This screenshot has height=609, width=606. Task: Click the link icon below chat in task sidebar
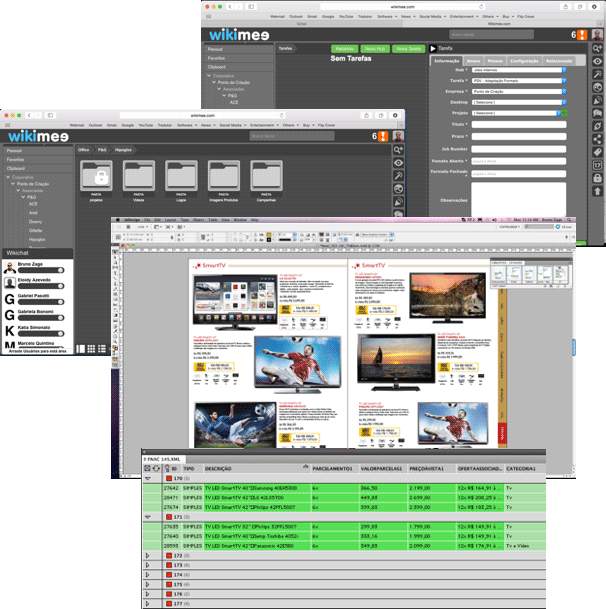coord(597,126)
